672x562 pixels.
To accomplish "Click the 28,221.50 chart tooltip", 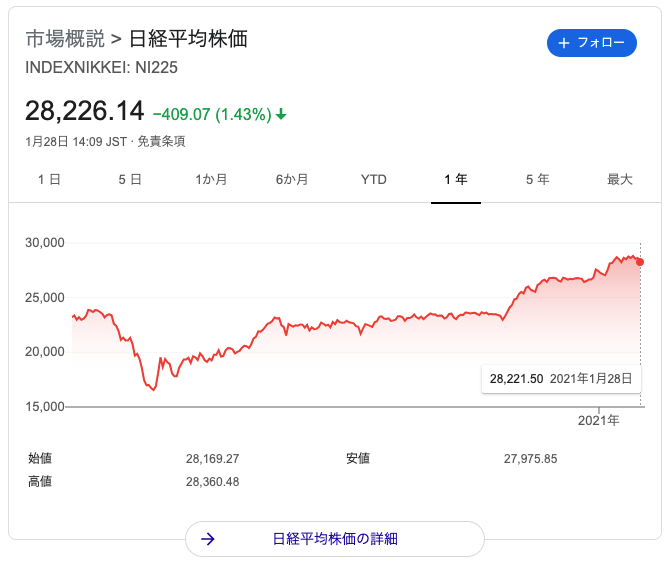I will tap(561, 379).
